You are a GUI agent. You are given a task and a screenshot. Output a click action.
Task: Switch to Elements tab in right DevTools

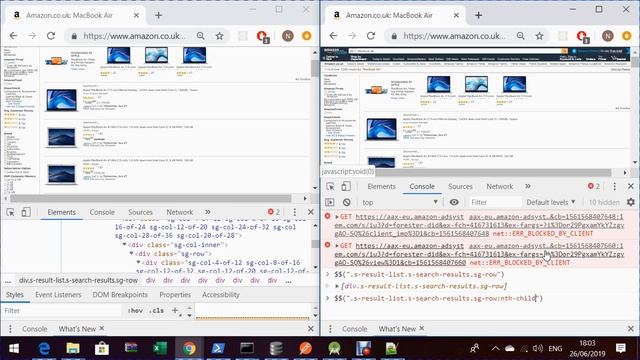tap(382, 187)
